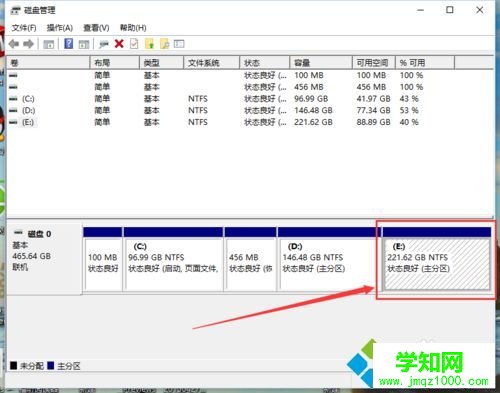The width and height of the screenshot is (500, 393).
Task: Sort by 容量 column header
Action: tap(321, 63)
